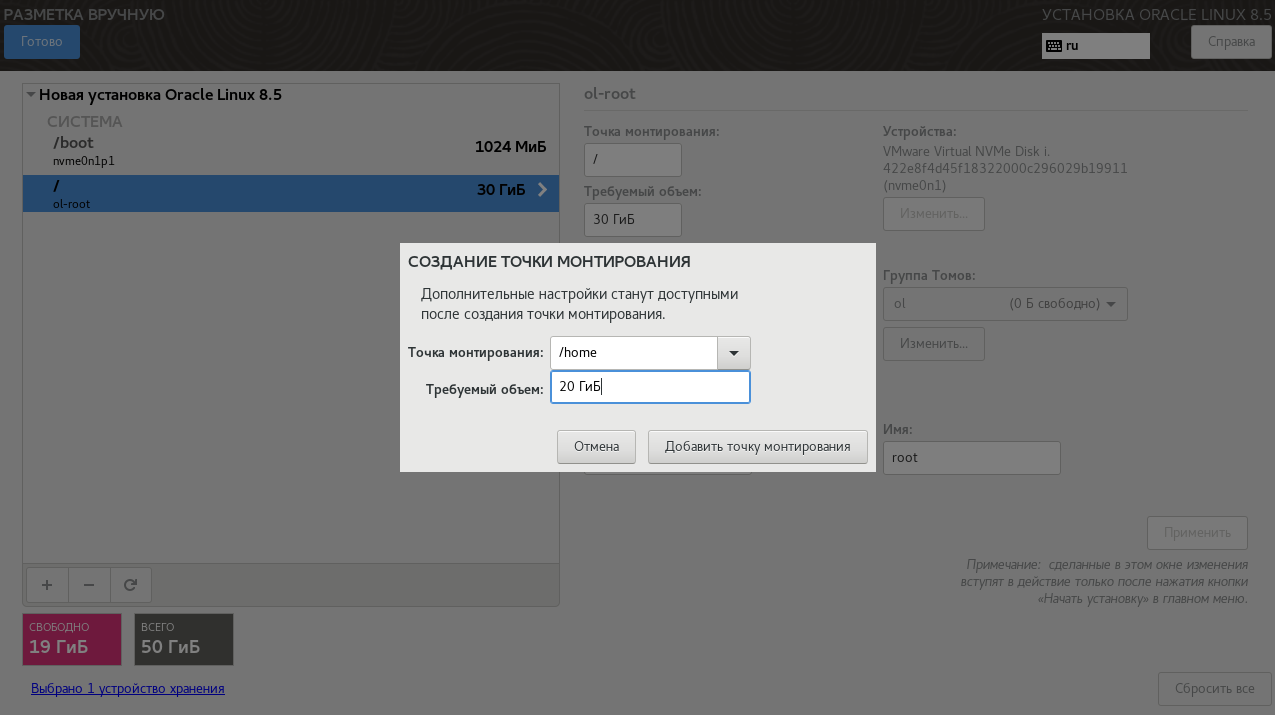This screenshot has width=1275, height=715.
Task: Click the Изменить button under Группа Томов
Action: pos(933,344)
